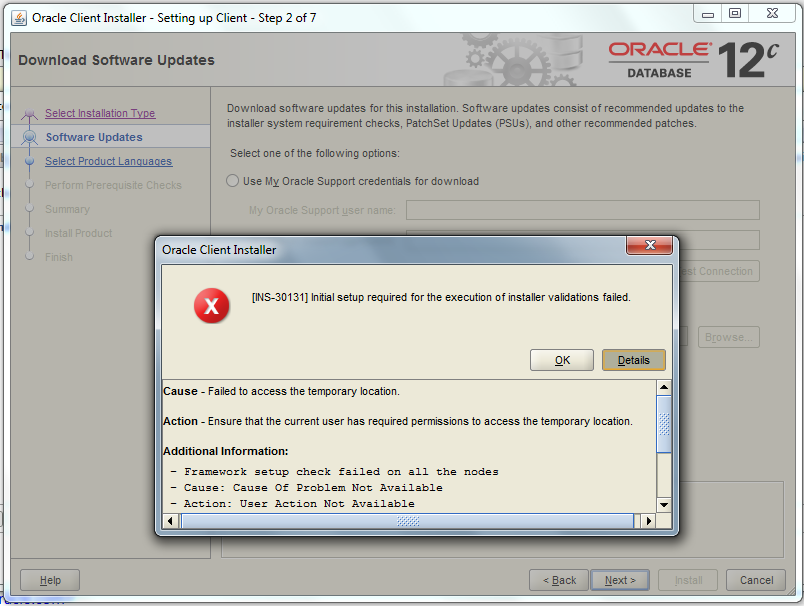This screenshot has height=606, width=807.
Task: Toggle the Details button in error dialog
Action: pyautogui.click(x=634, y=360)
